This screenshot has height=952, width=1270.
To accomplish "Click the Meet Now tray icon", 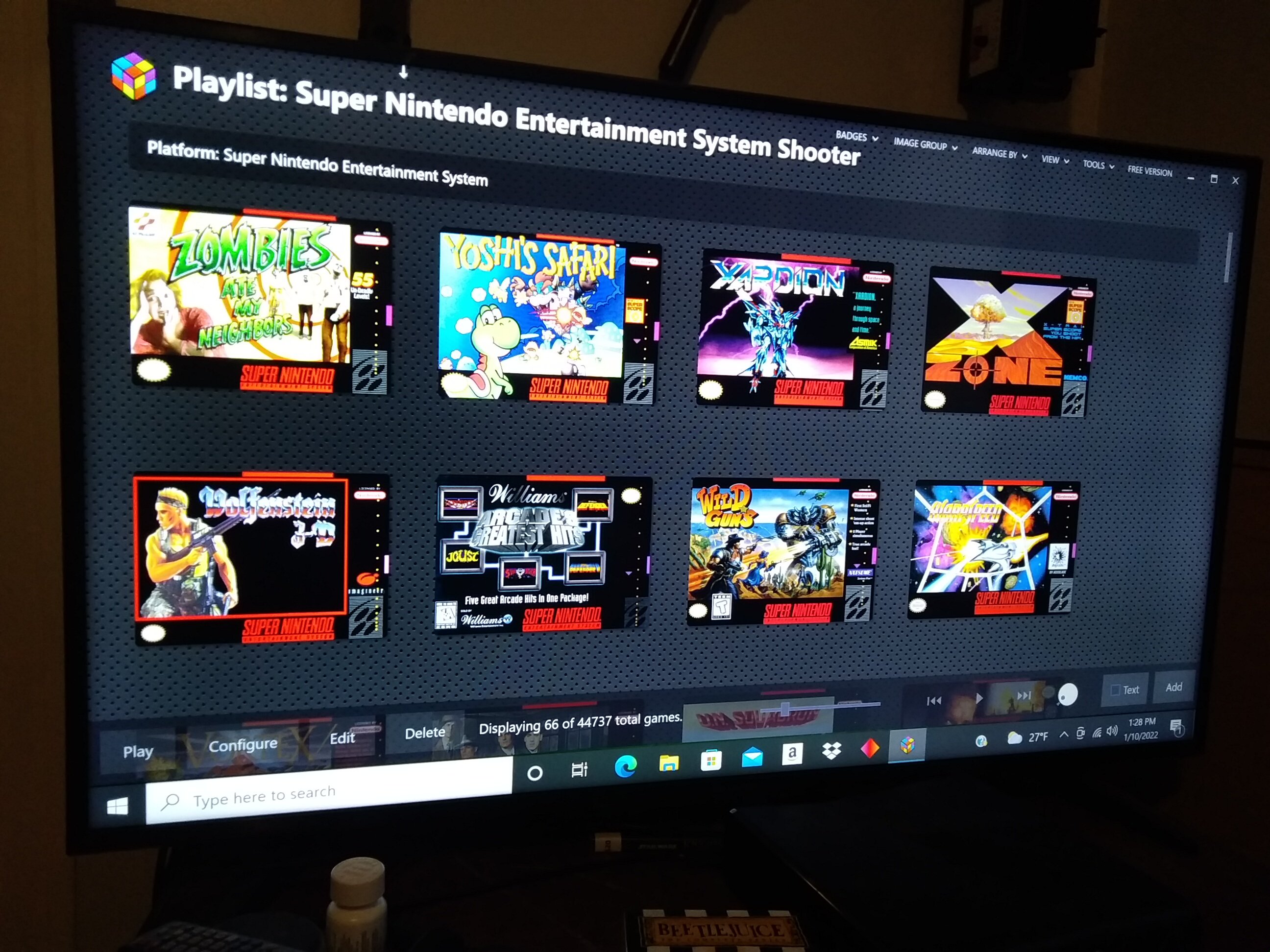I will tap(1080, 734).
